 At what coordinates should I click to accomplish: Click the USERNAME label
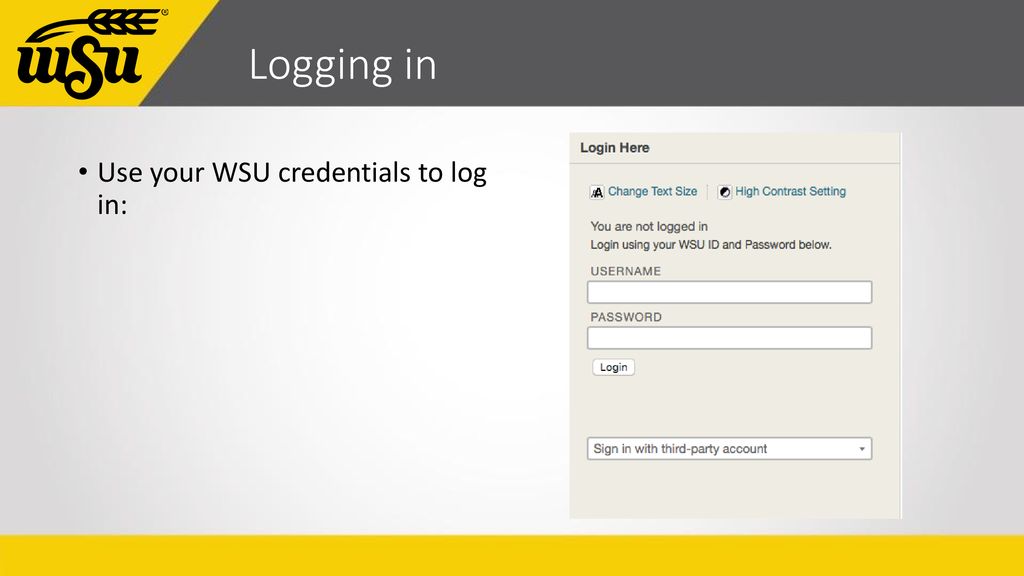tap(626, 271)
